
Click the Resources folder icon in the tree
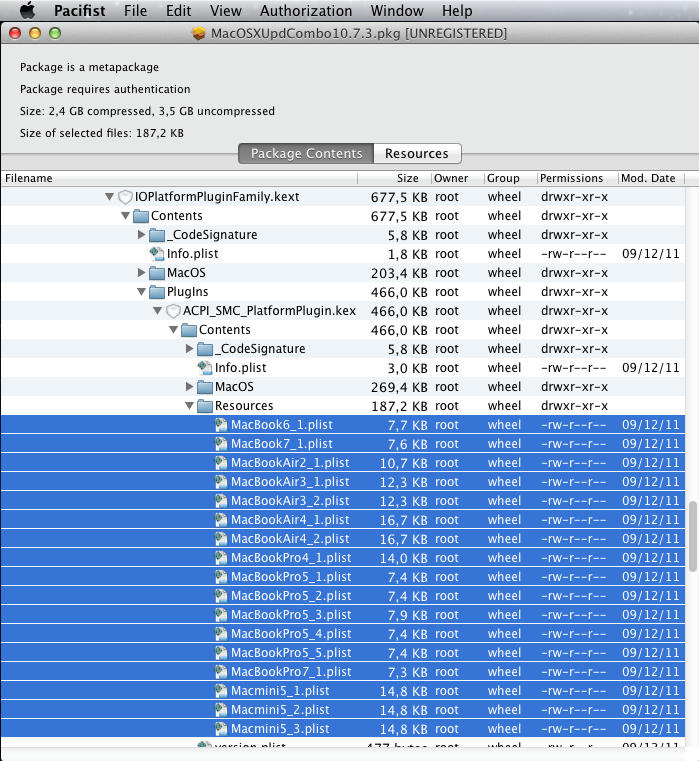205,406
